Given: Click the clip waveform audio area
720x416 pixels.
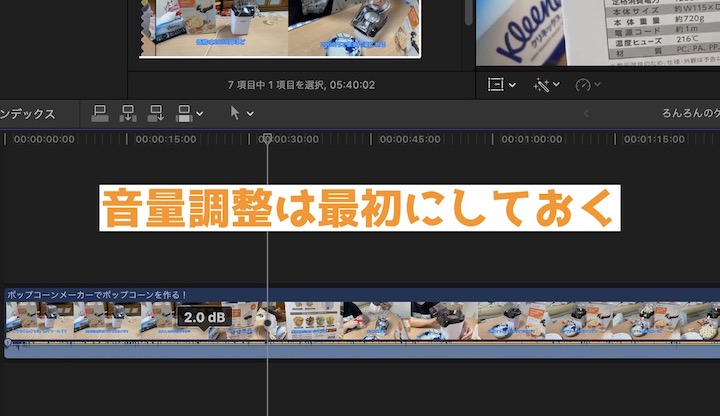Looking at the screenshot, I should pos(362,350).
